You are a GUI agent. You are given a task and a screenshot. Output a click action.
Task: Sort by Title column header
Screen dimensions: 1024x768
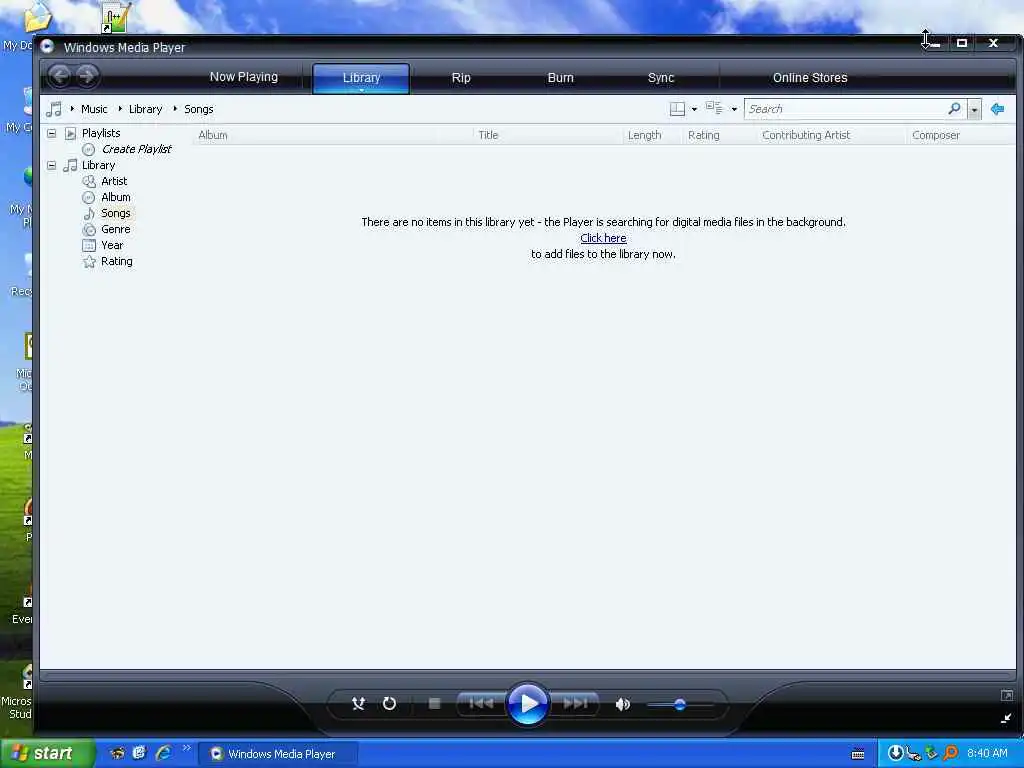(x=488, y=135)
